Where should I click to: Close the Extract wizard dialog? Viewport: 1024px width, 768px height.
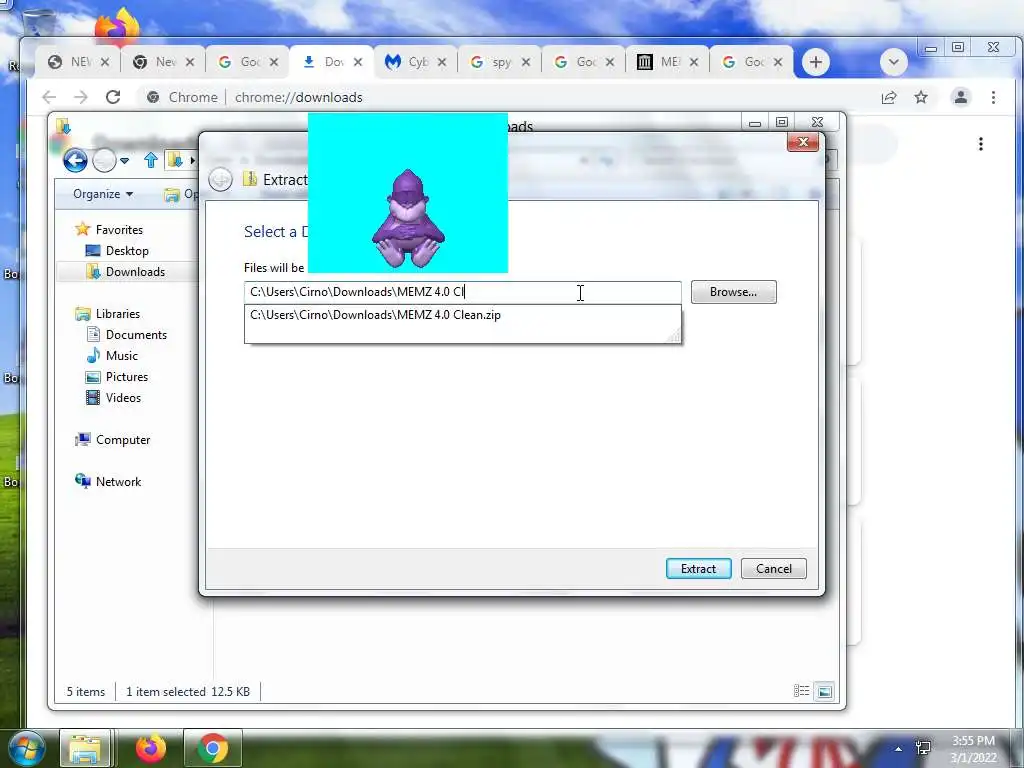coord(803,142)
